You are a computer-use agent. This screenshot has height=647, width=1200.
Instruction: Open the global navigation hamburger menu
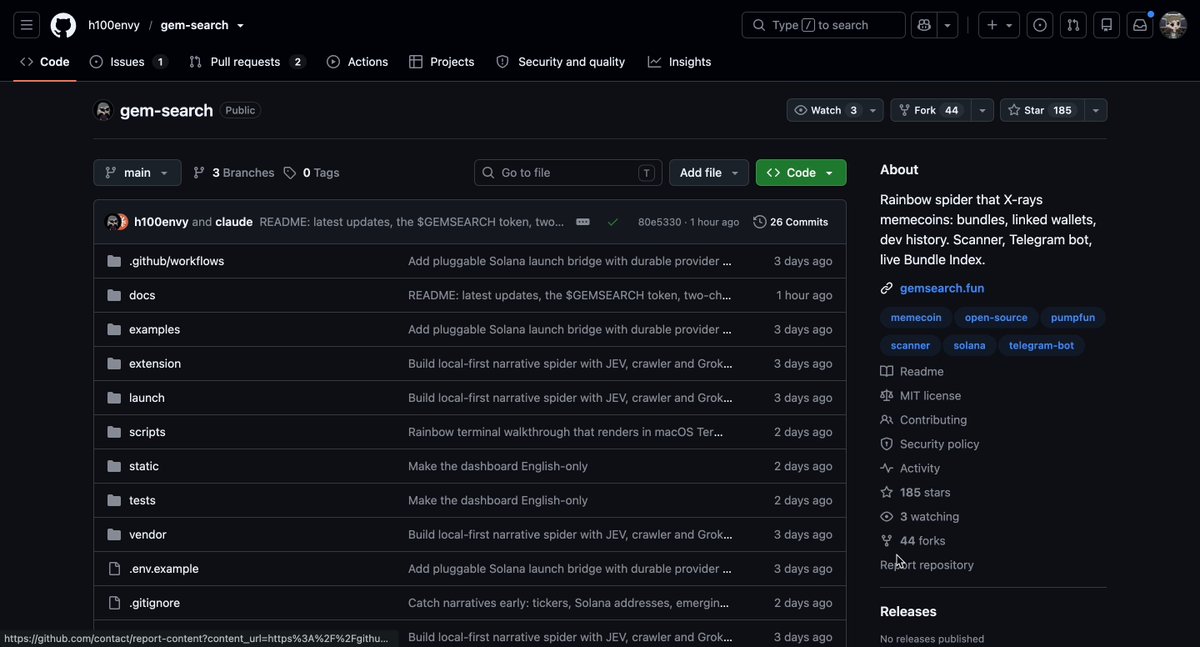pyautogui.click(x=26, y=25)
